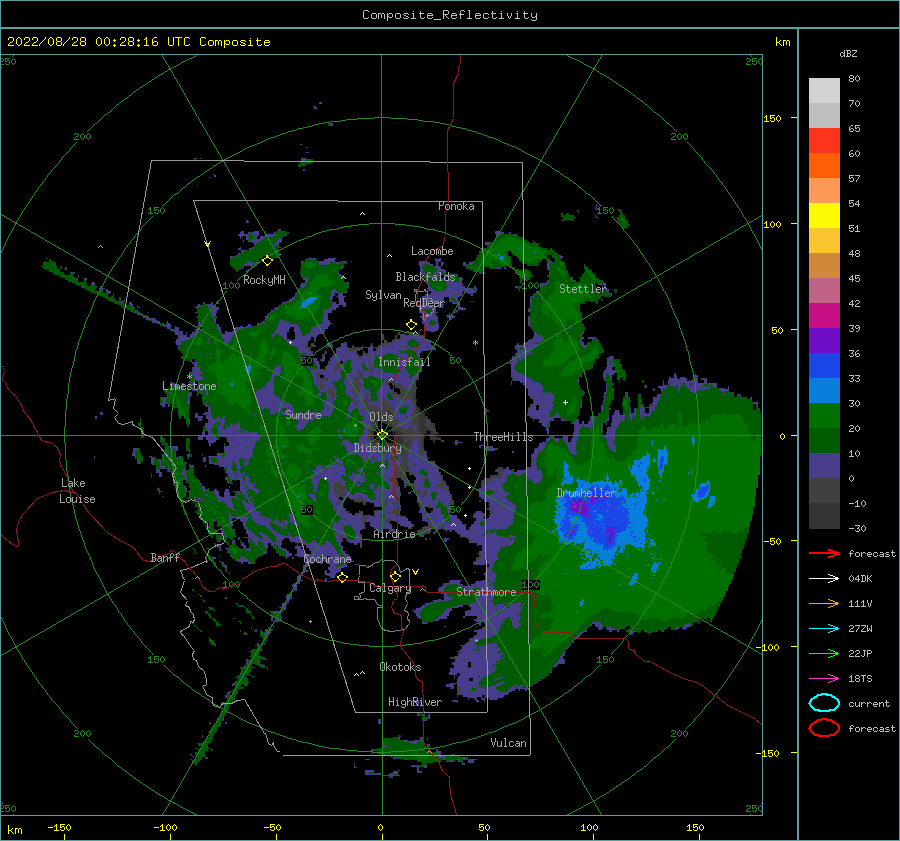900x841 pixels.
Task: Click the light grey 80 dBZ swatch
Action: pos(824,90)
